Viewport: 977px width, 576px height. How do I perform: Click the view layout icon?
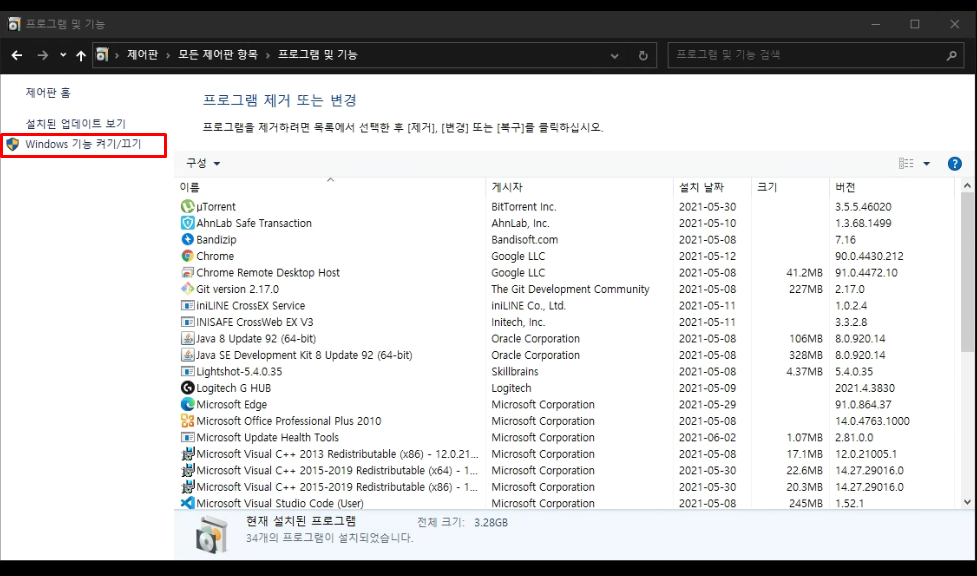(906, 163)
